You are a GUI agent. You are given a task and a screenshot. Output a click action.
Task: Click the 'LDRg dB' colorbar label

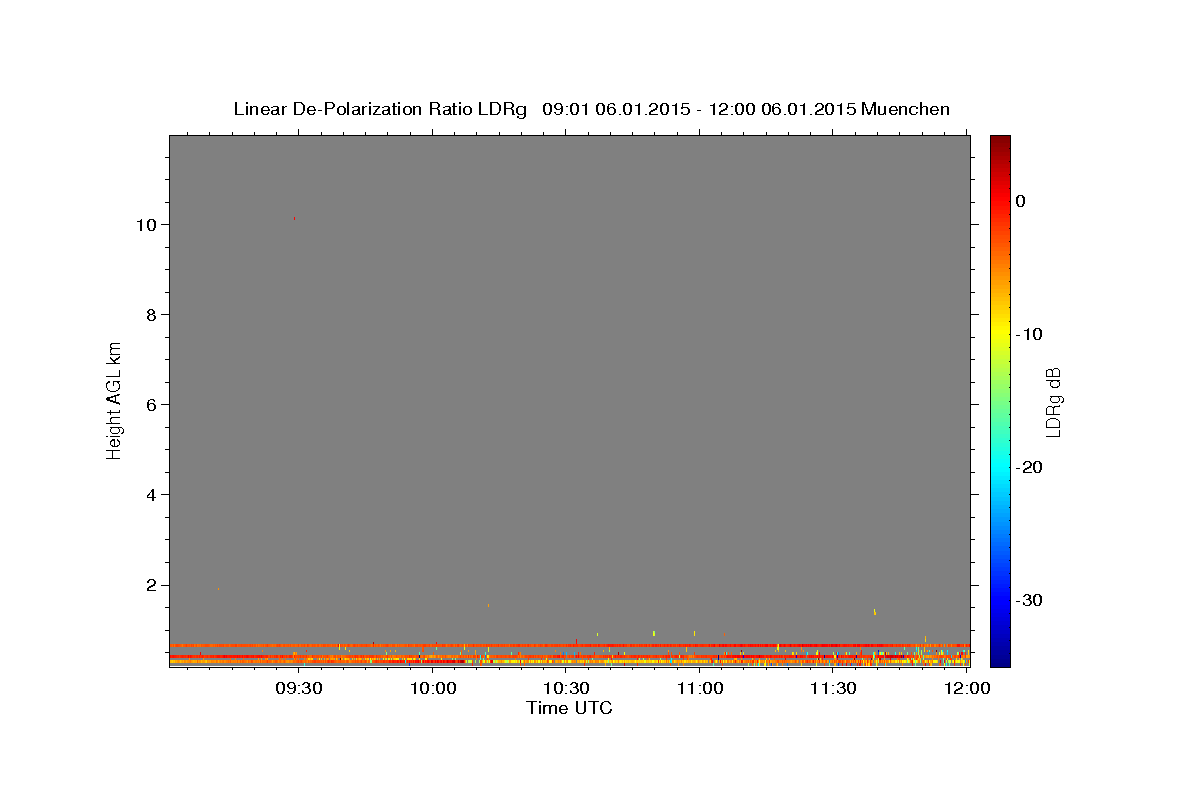pos(1052,402)
